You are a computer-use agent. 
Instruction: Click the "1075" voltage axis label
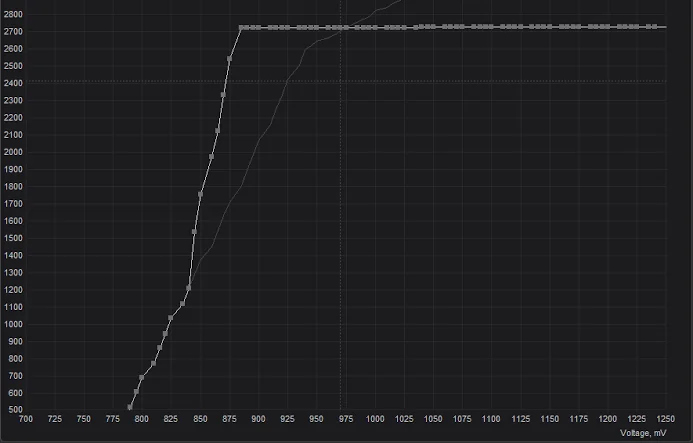462,419
